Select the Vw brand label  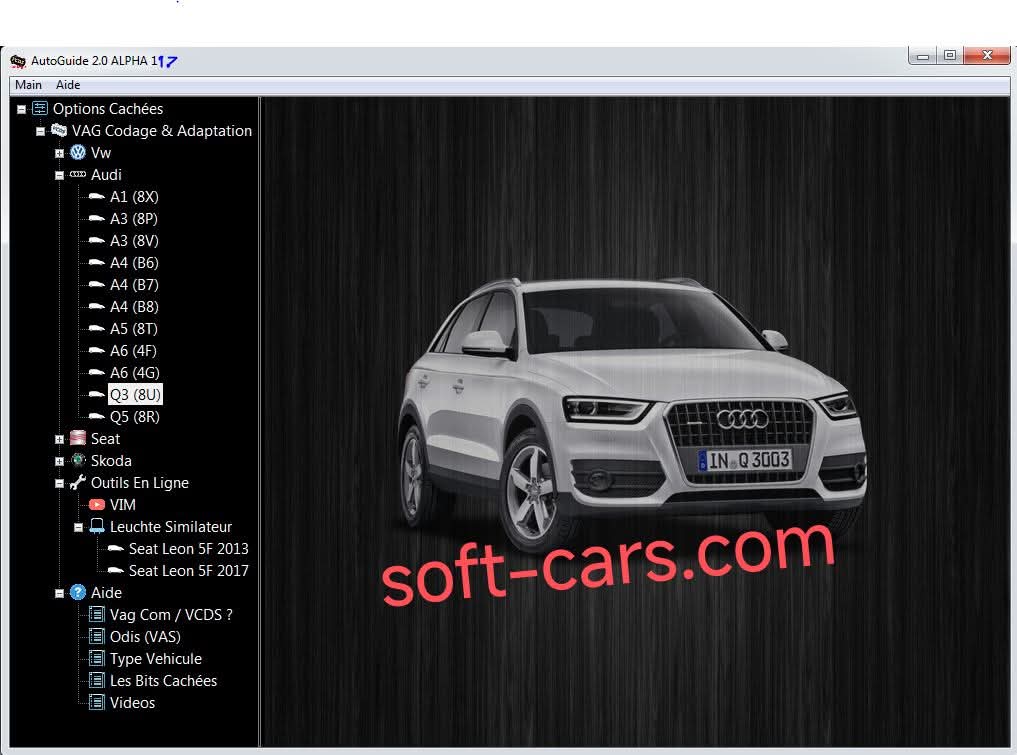[x=101, y=153]
